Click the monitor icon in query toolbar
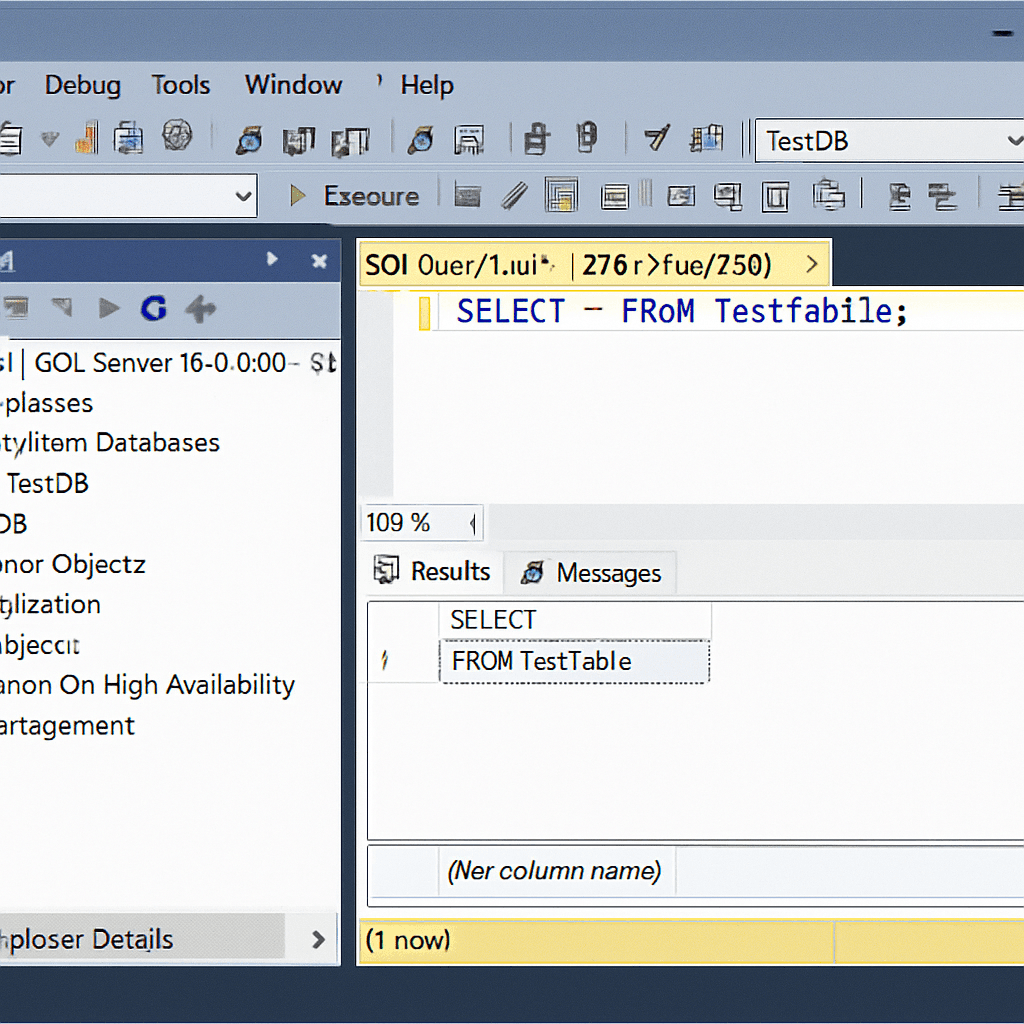 click(728, 196)
